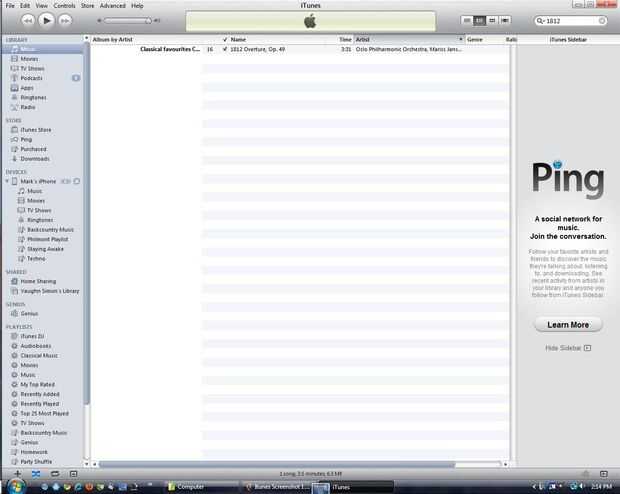The image size is (620, 494).
Task: Open Apps in the sidebar
Action: point(27,88)
